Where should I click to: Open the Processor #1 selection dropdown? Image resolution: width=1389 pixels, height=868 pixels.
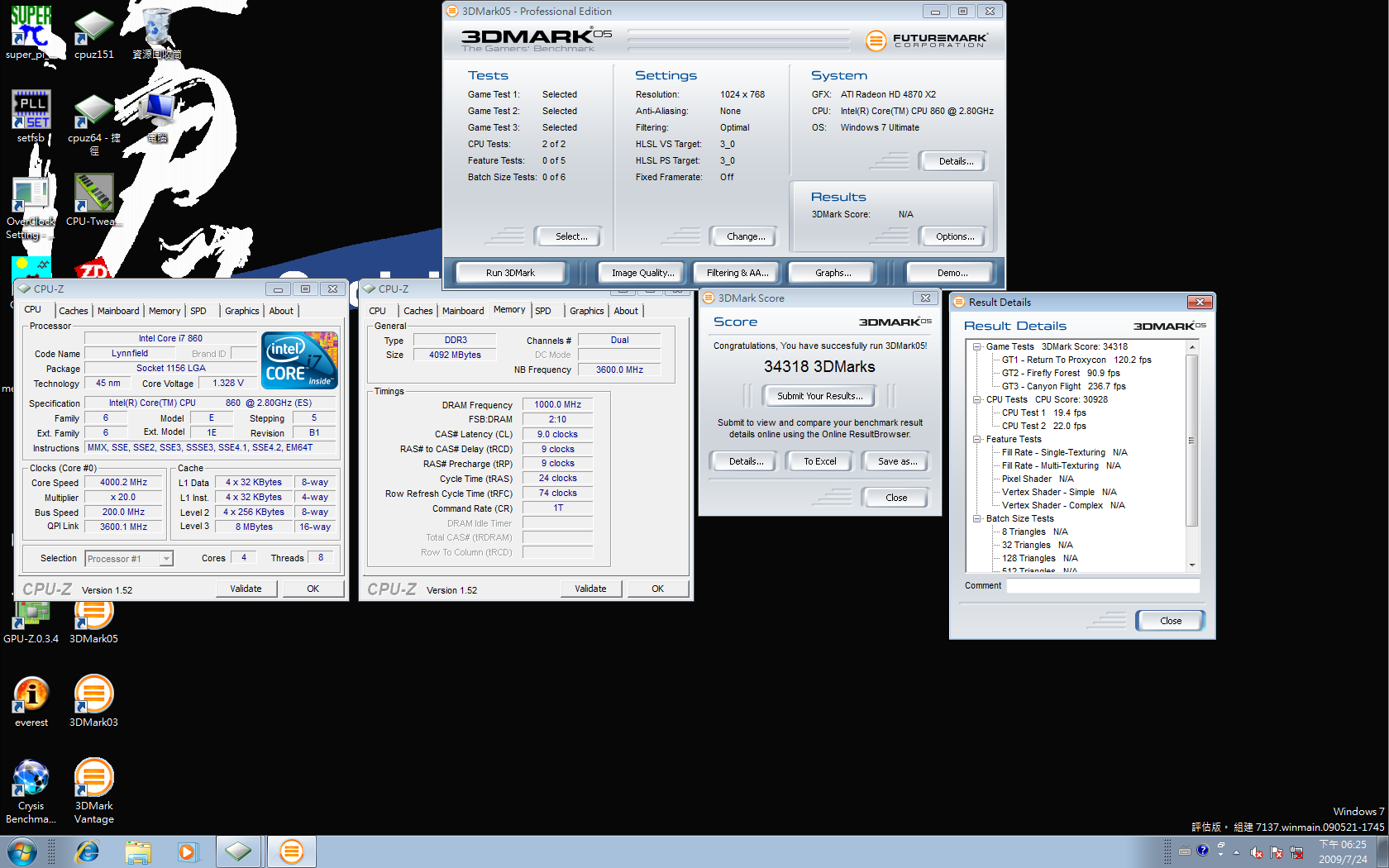(166, 560)
